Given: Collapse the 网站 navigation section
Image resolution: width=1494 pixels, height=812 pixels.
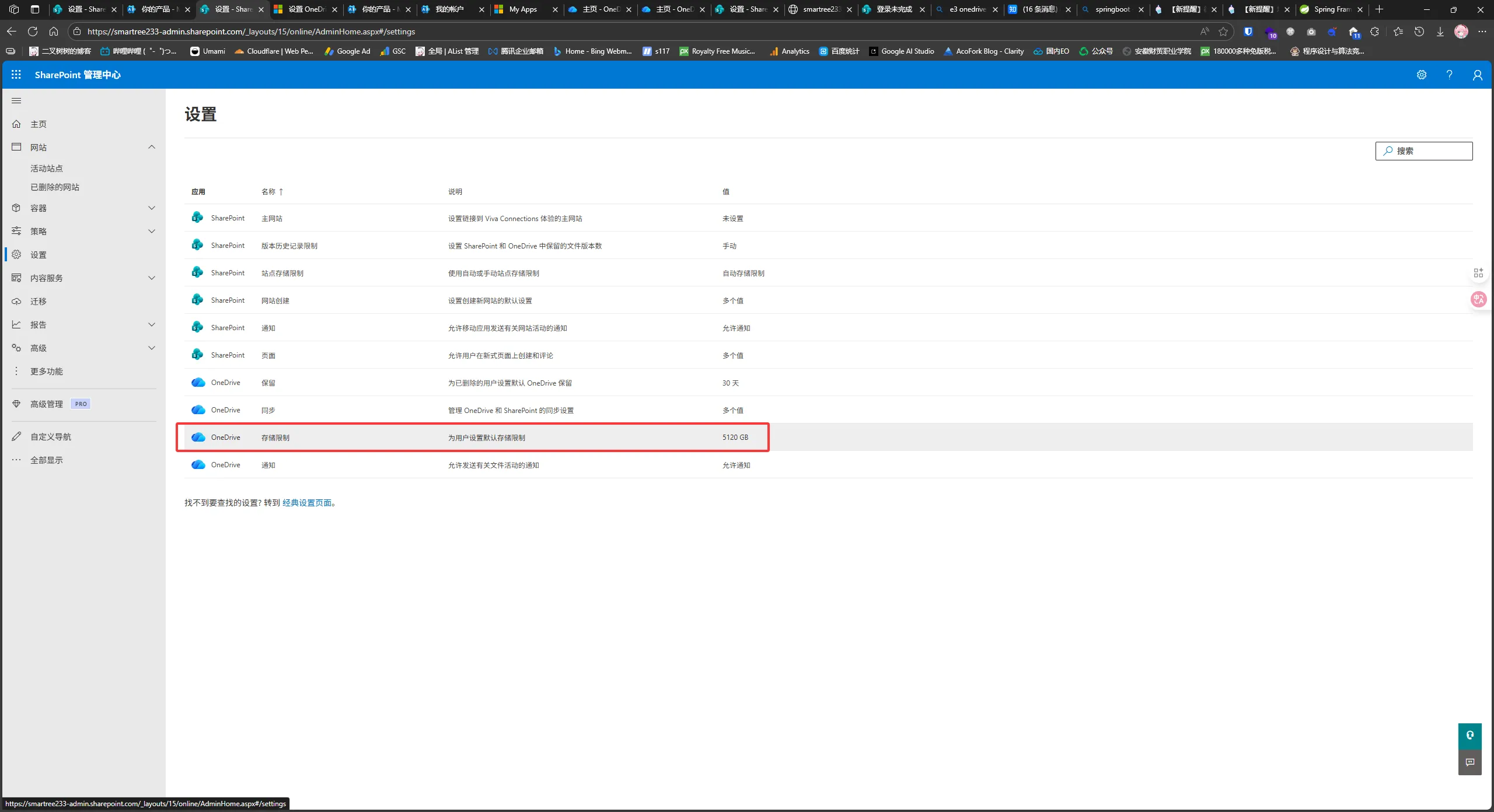Looking at the screenshot, I should click(x=152, y=147).
